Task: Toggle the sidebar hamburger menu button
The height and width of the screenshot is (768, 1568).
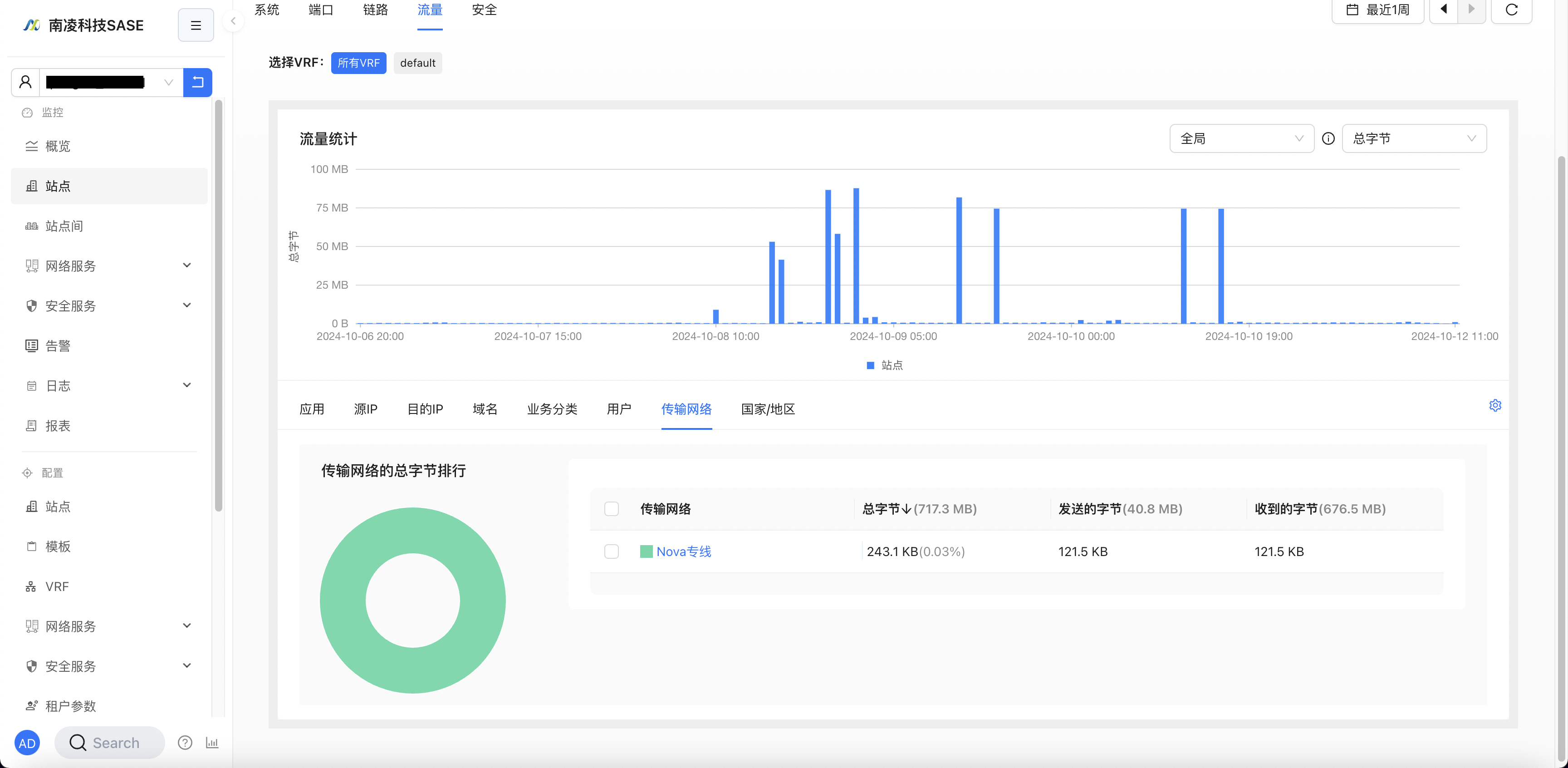Action: pyautogui.click(x=196, y=25)
